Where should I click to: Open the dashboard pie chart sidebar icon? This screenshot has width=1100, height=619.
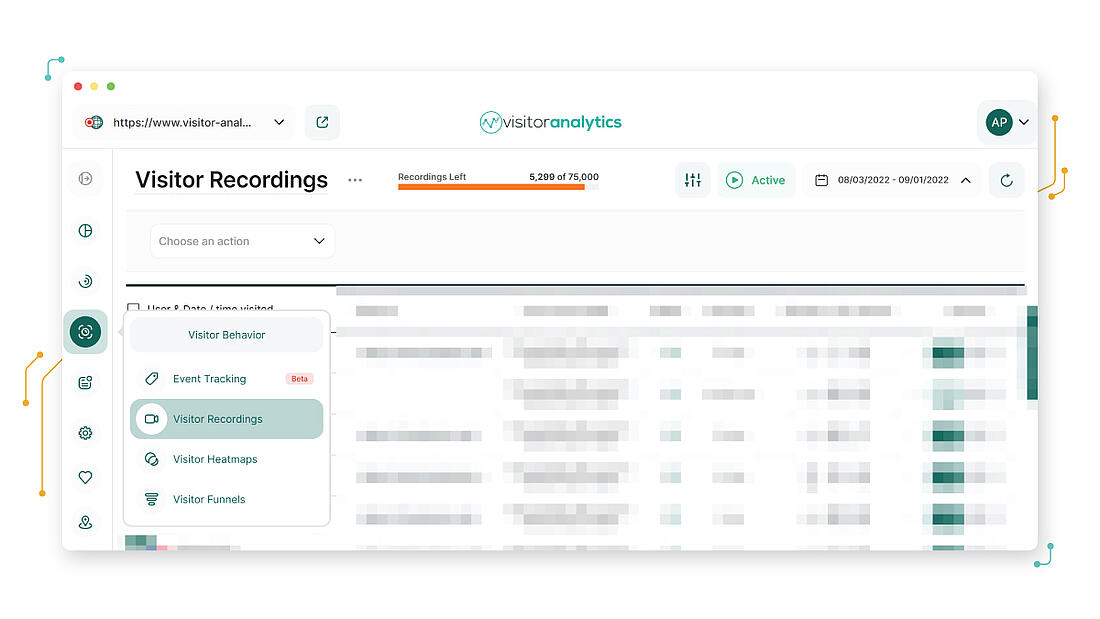(x=86, y=230)
